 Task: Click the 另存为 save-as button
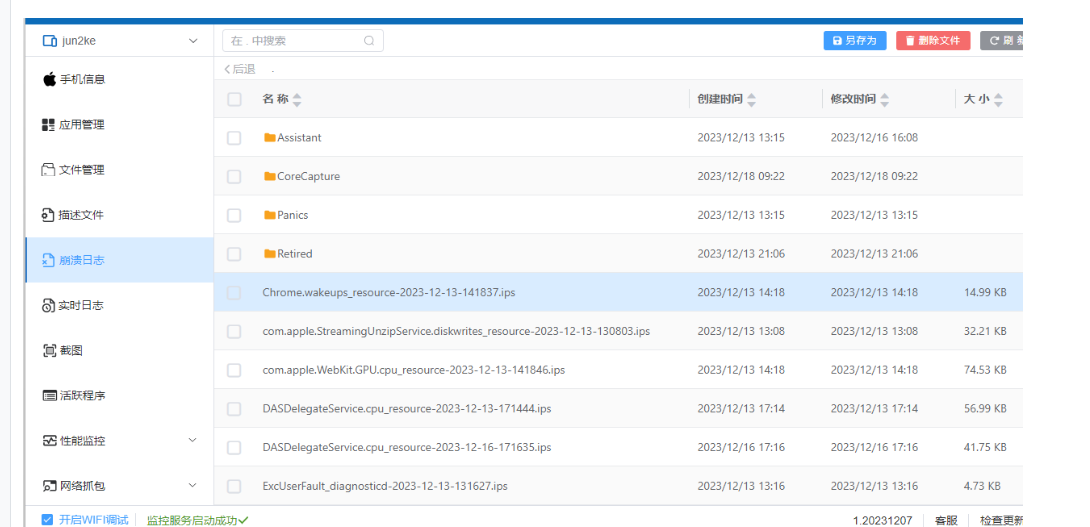point(854,40)
